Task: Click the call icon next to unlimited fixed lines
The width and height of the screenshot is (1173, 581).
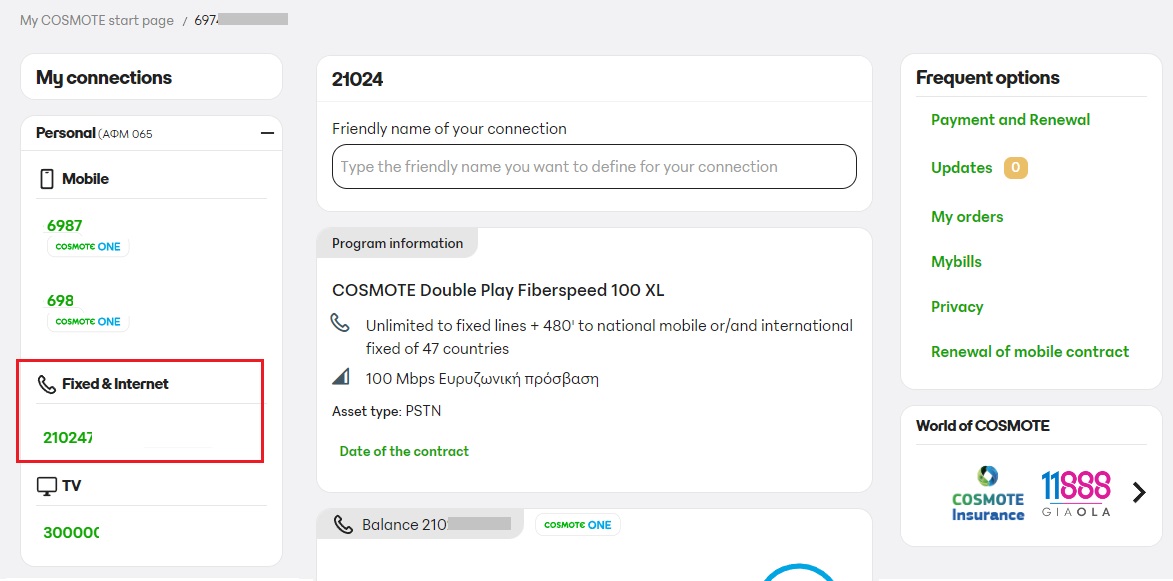Action: click(341, 322)
